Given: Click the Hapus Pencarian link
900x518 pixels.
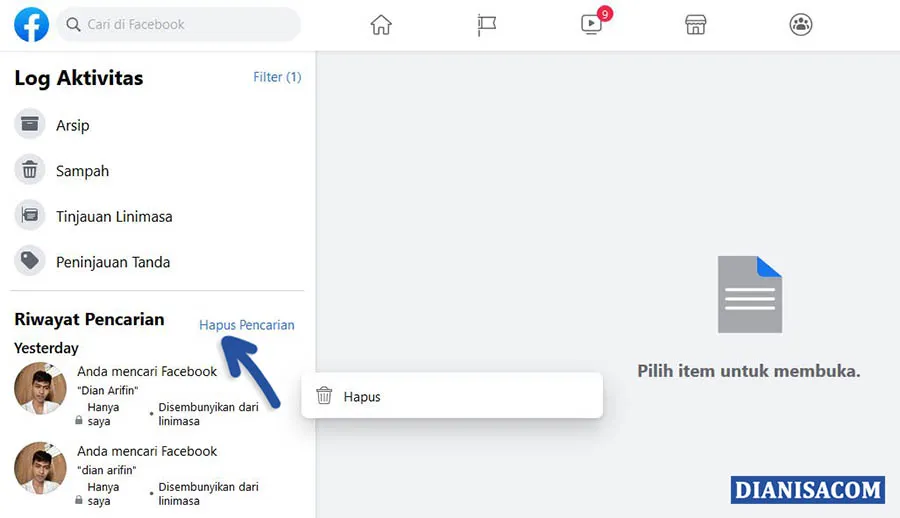Looking at the screenshot, I should (247, 325).
